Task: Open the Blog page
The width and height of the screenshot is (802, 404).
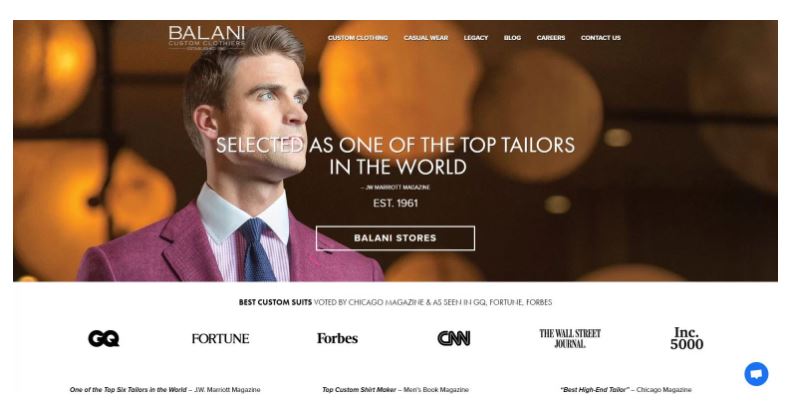Action: 512,38
